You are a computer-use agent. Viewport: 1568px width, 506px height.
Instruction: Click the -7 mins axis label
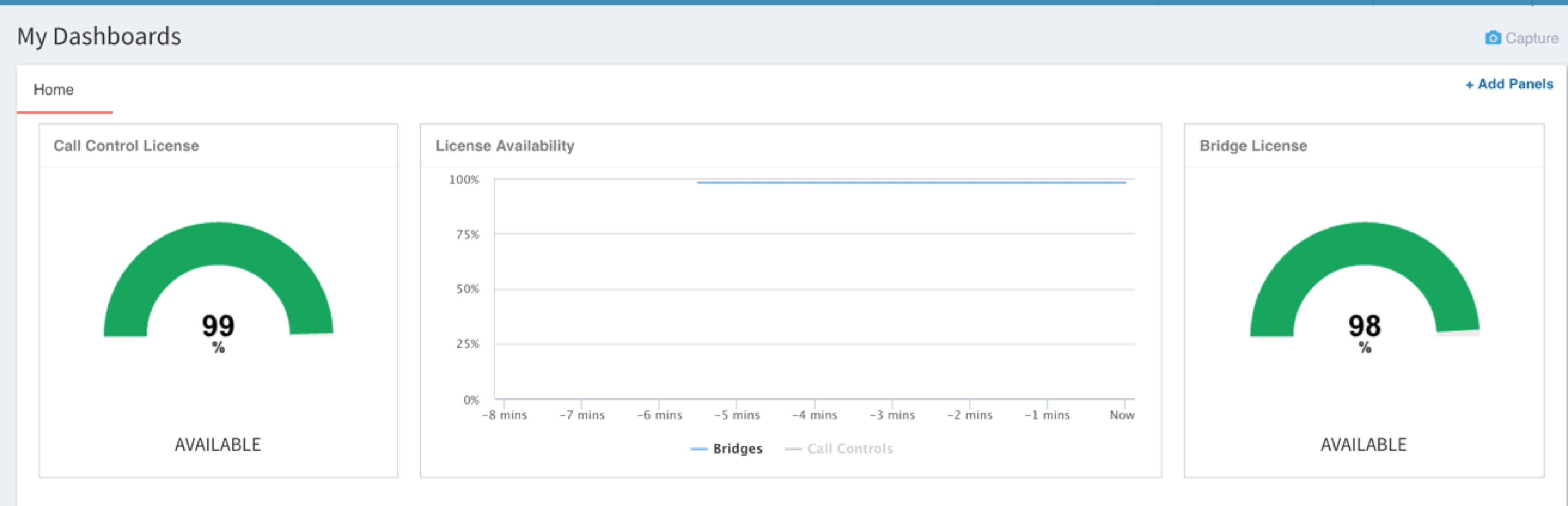tap(582, 415)
